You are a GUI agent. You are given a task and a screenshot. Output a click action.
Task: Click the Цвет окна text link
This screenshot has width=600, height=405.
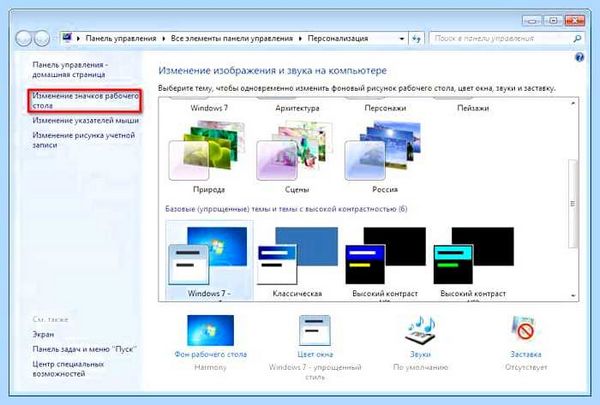(315, 354)
